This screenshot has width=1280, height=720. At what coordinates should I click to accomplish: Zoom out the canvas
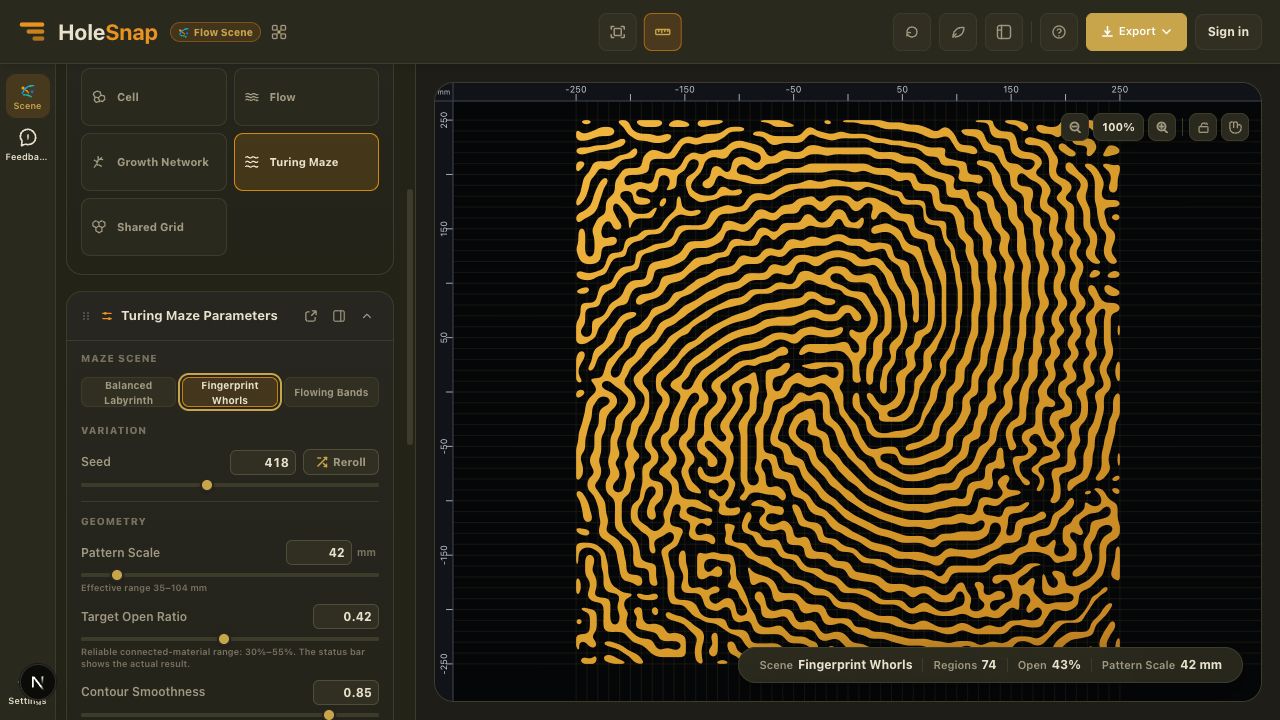(1075, 127)
